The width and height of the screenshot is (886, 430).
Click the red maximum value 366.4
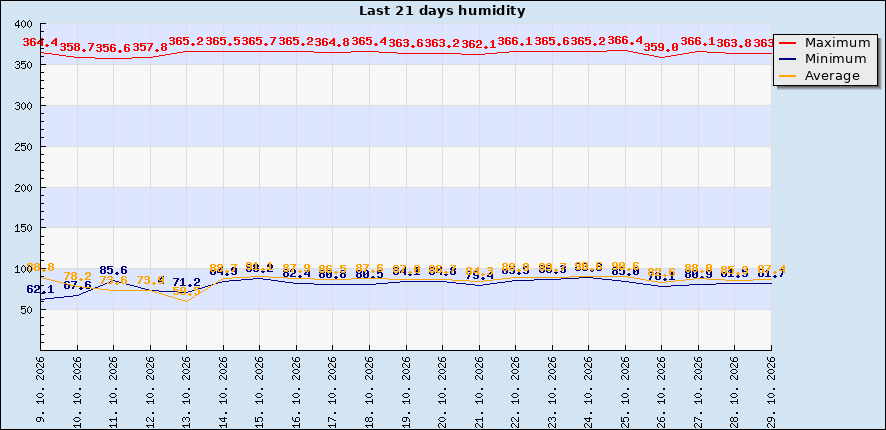626,41
